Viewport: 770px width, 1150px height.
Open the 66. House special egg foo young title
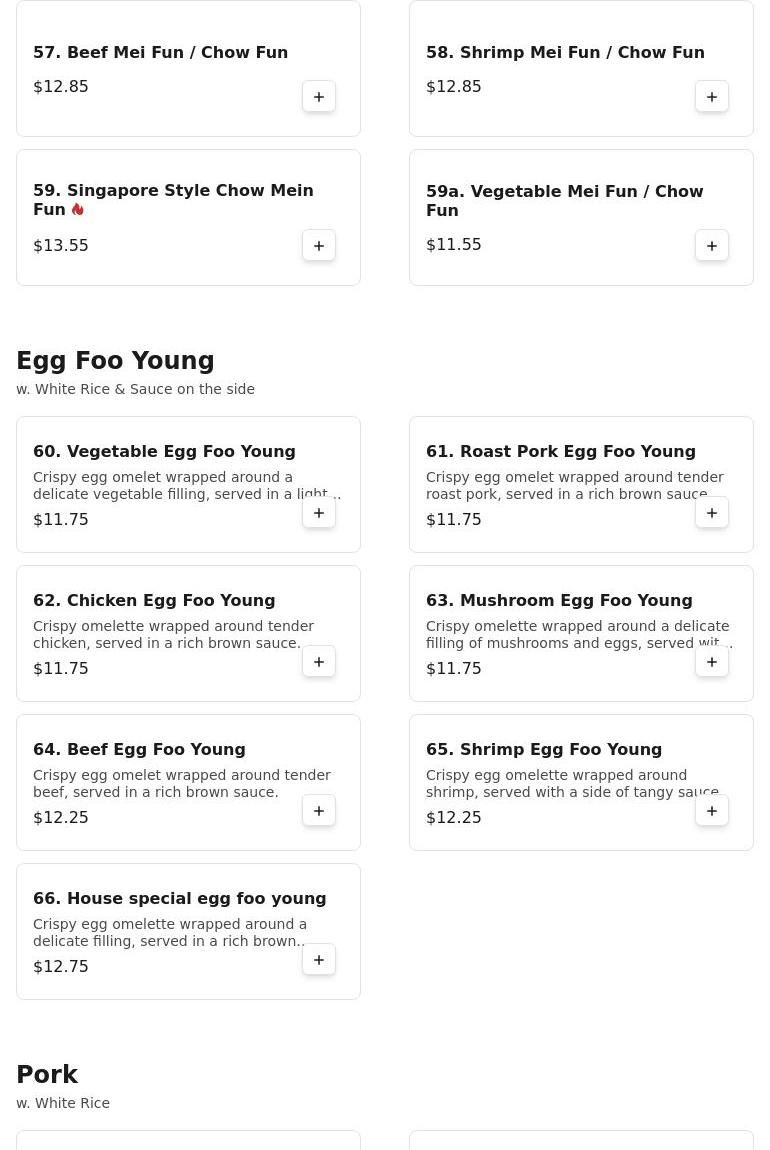180,898
